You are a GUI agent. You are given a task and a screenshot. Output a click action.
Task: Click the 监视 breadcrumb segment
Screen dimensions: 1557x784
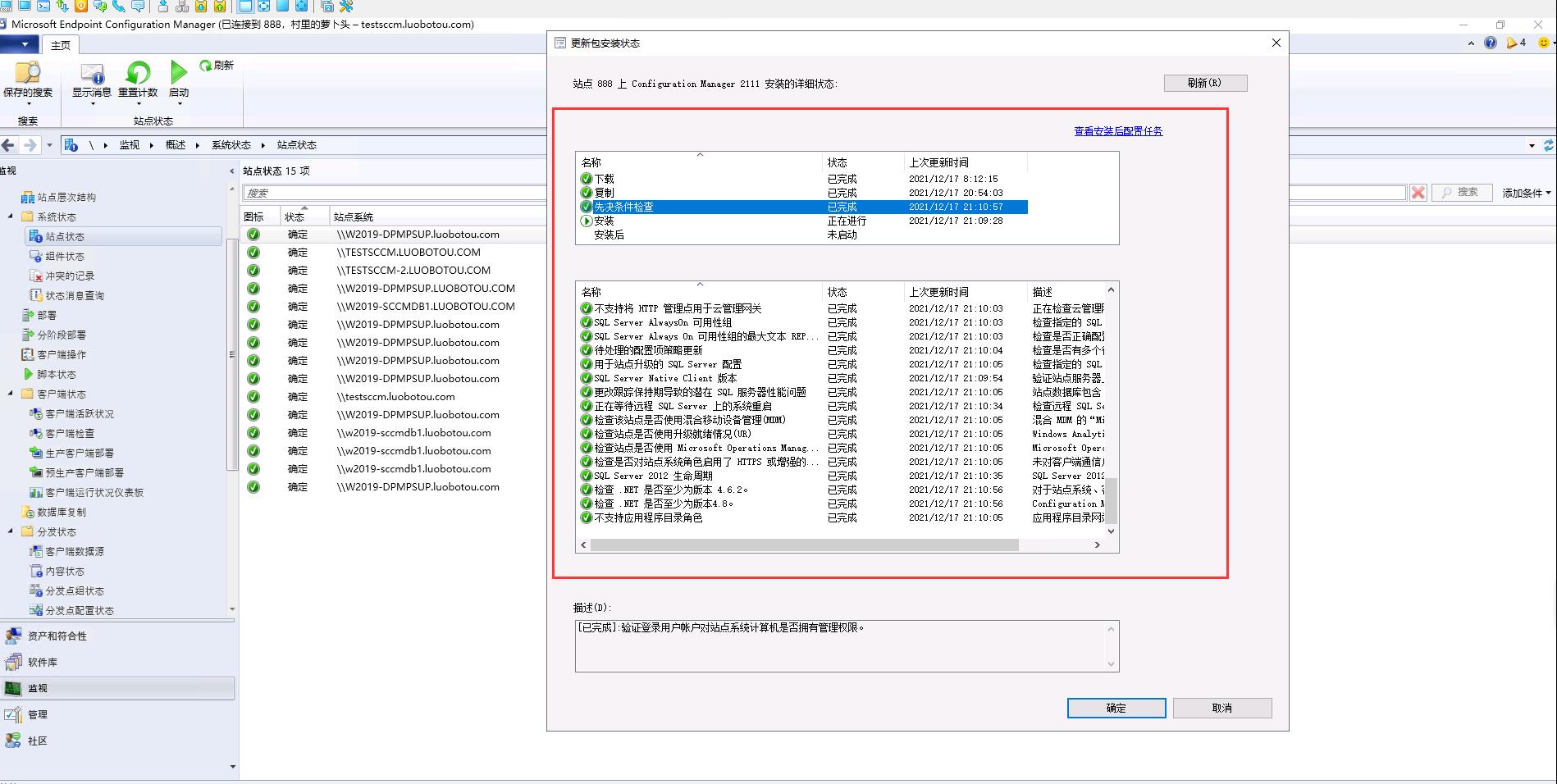[129, 145]
